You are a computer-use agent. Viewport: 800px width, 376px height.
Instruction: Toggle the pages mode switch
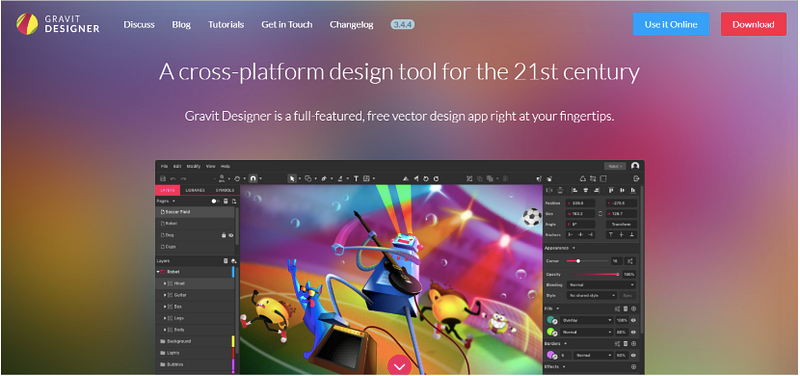click(x=215, y=201)
